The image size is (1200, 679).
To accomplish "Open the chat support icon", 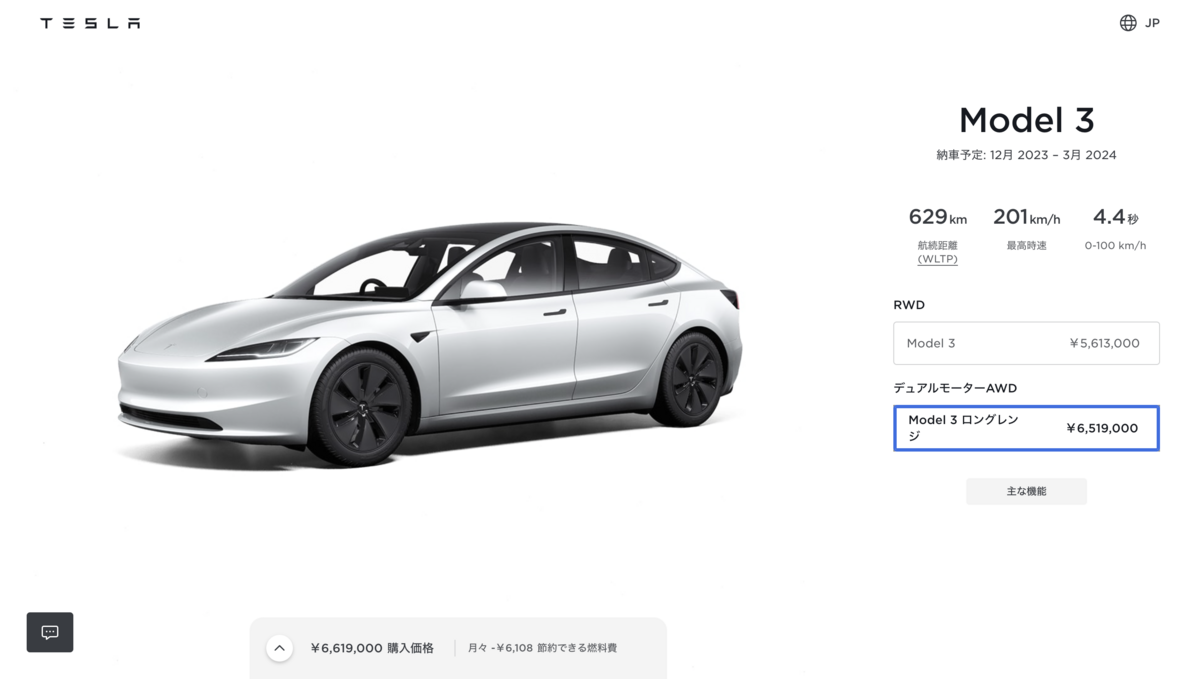I will click(x=50, y=632).
